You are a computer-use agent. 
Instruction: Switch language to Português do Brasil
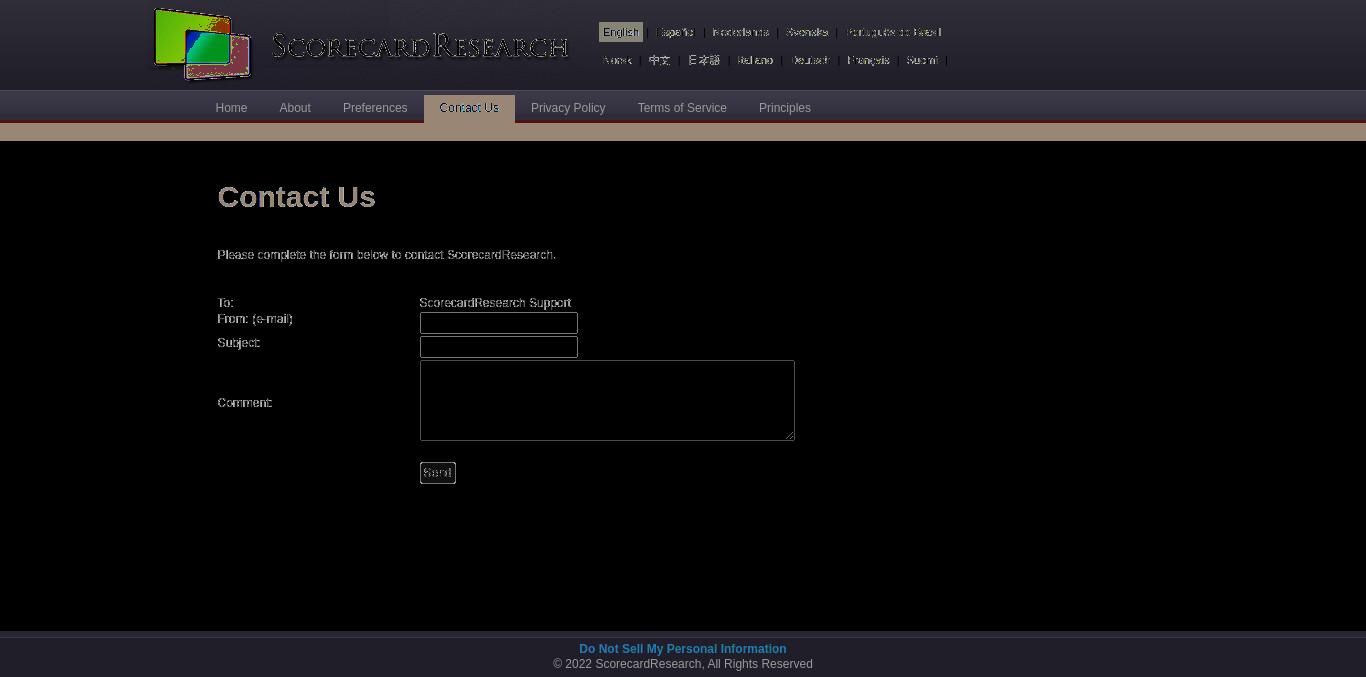[894, 32]
